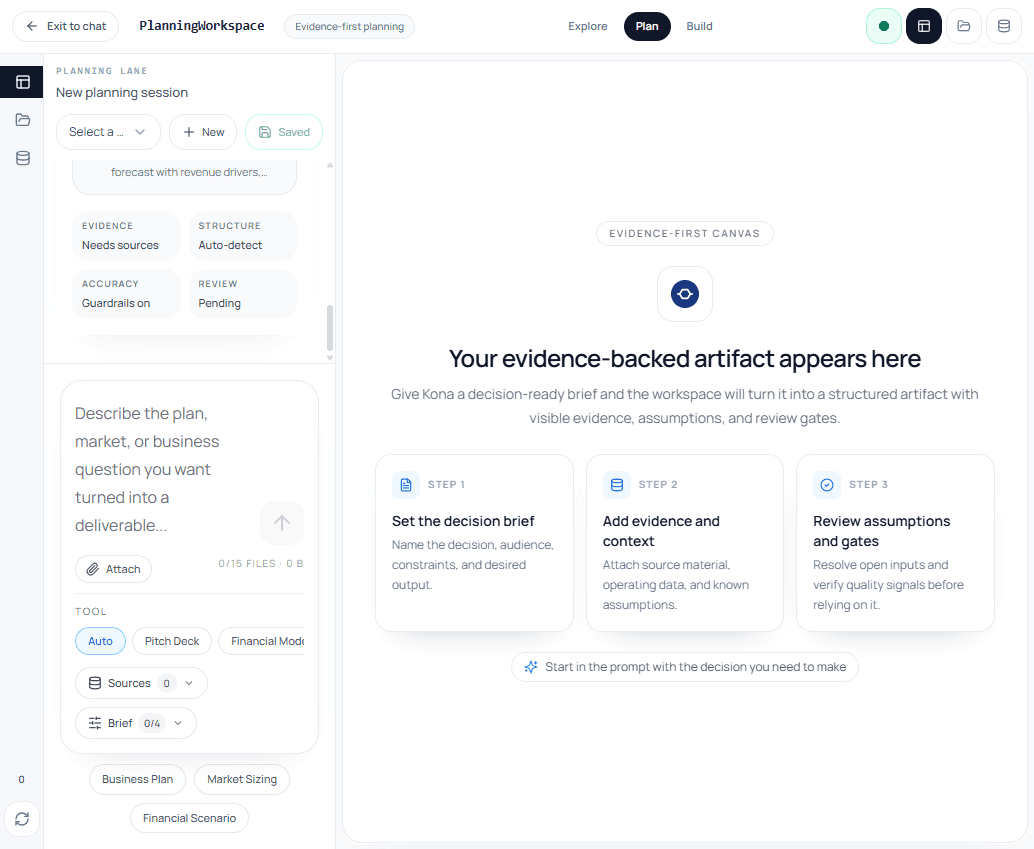The image size is (1034, 849).
Task: Click the Sources database icon
Action: pyautogui.click(x=95, y=683)
